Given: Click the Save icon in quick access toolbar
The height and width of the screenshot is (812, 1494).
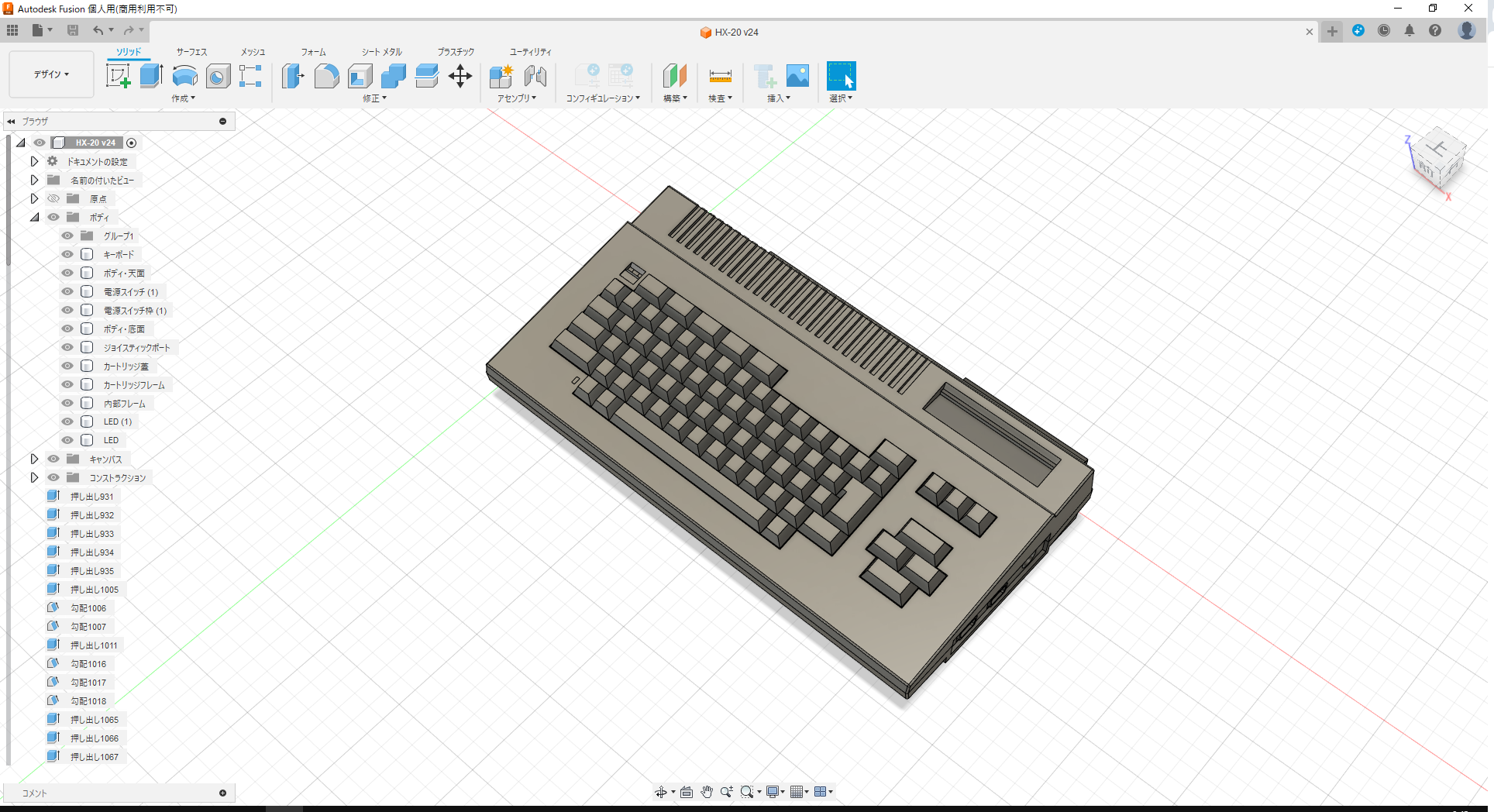Looking at the screenshot, I should (x=73, y=30).
